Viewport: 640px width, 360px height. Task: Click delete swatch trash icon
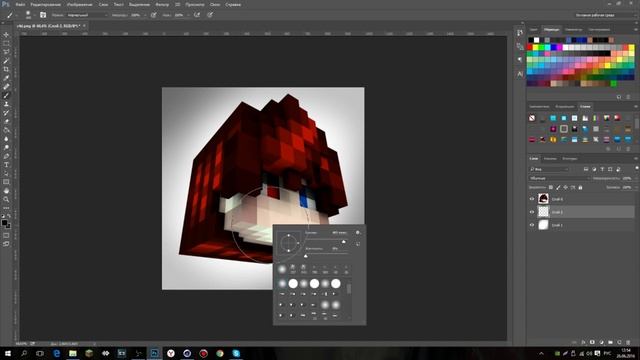click(629, 97)
